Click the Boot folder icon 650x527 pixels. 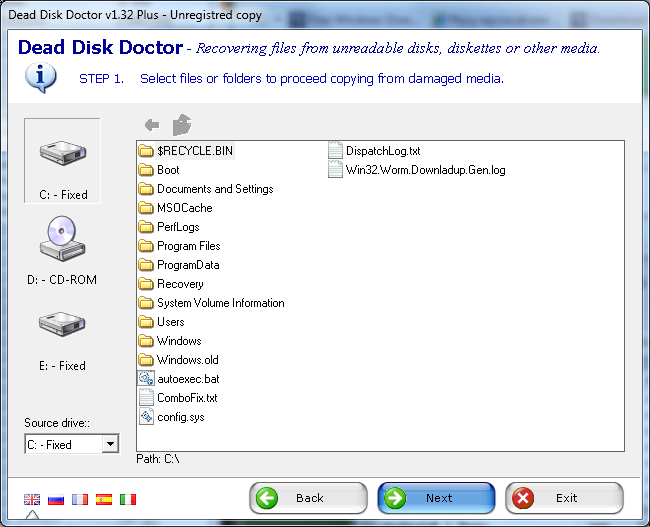point(146,170)
